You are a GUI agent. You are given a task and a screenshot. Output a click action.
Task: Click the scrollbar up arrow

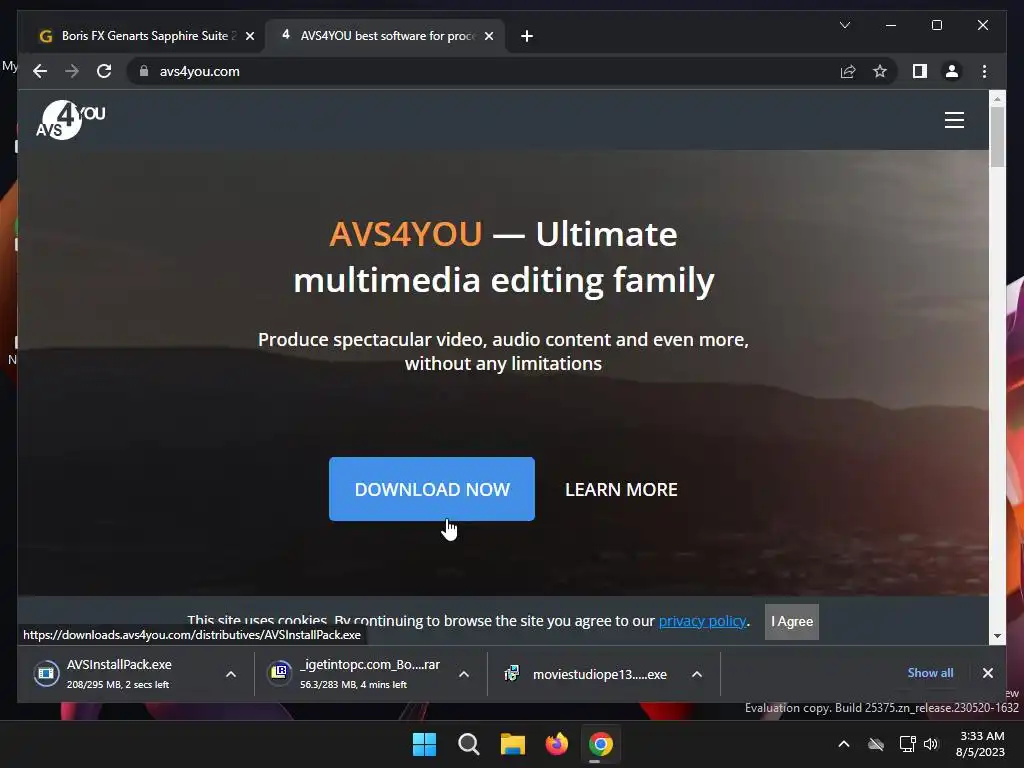(x=997, y=99)
